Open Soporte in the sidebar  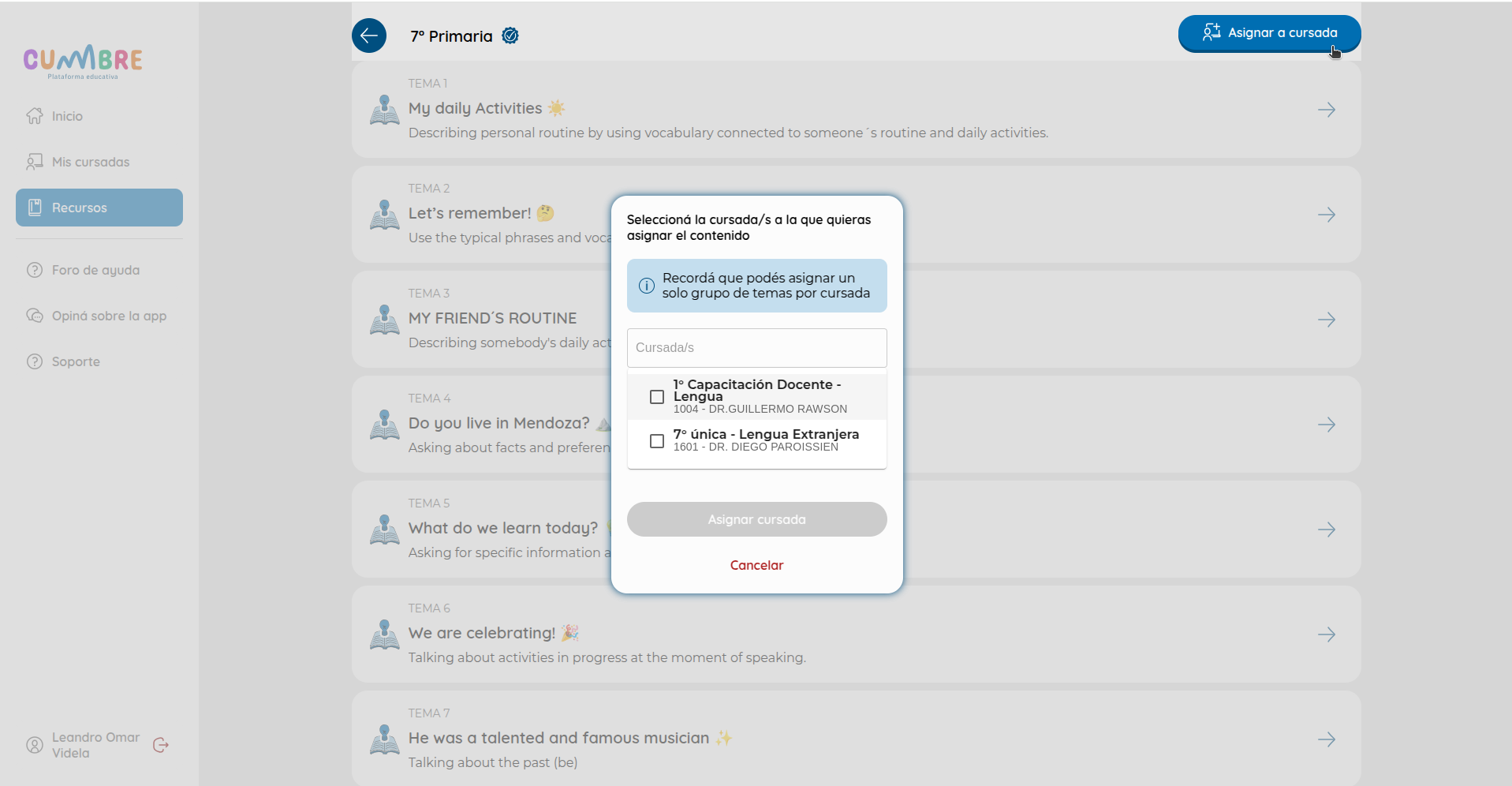point(99,361)
